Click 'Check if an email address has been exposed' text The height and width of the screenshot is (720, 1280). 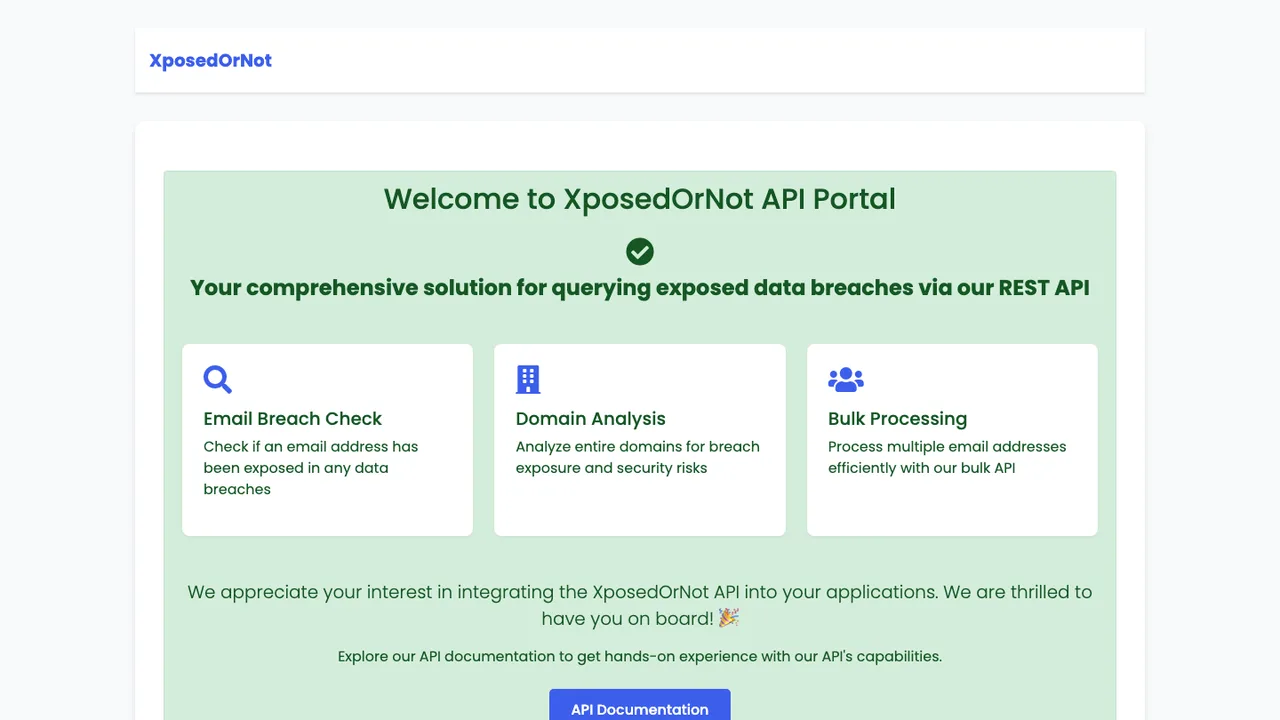[311, 468]
